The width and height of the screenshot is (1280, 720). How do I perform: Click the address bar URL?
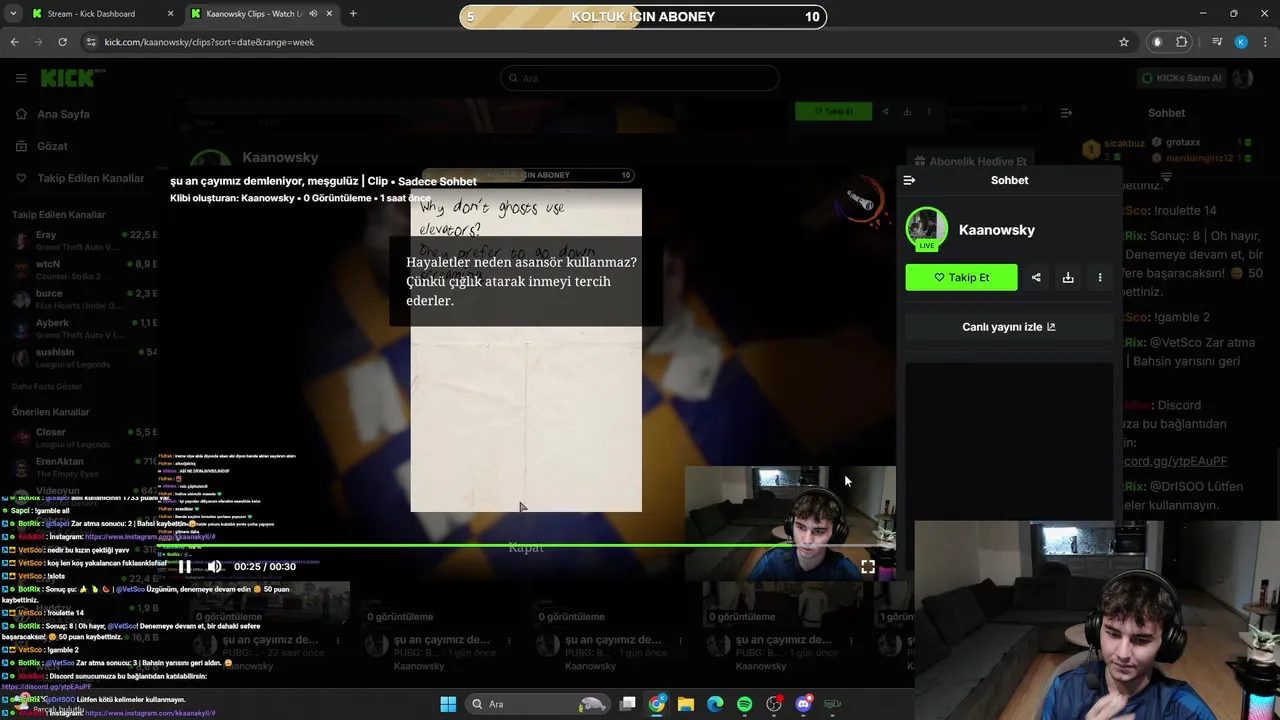coord(209,42)
